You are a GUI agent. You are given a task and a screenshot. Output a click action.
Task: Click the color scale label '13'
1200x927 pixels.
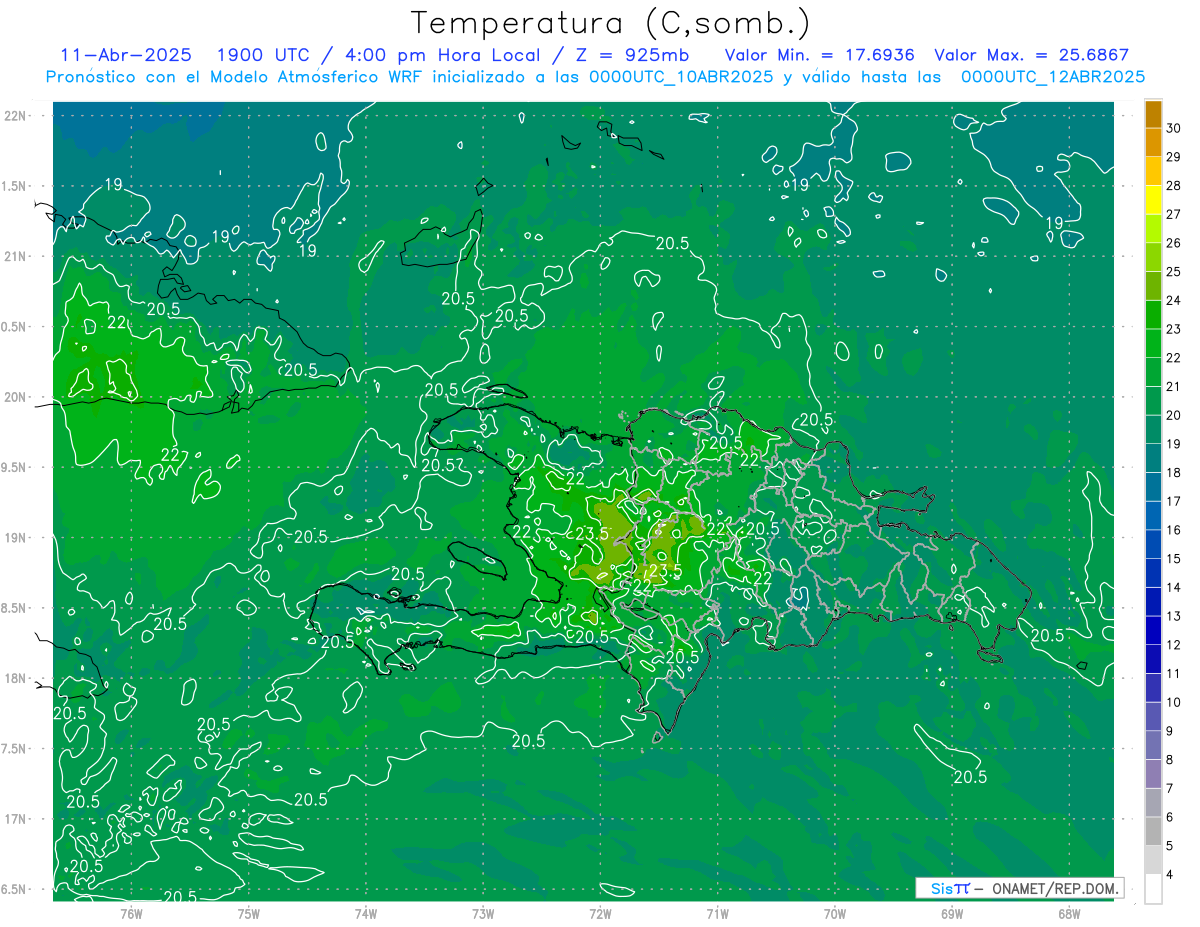1174,616
